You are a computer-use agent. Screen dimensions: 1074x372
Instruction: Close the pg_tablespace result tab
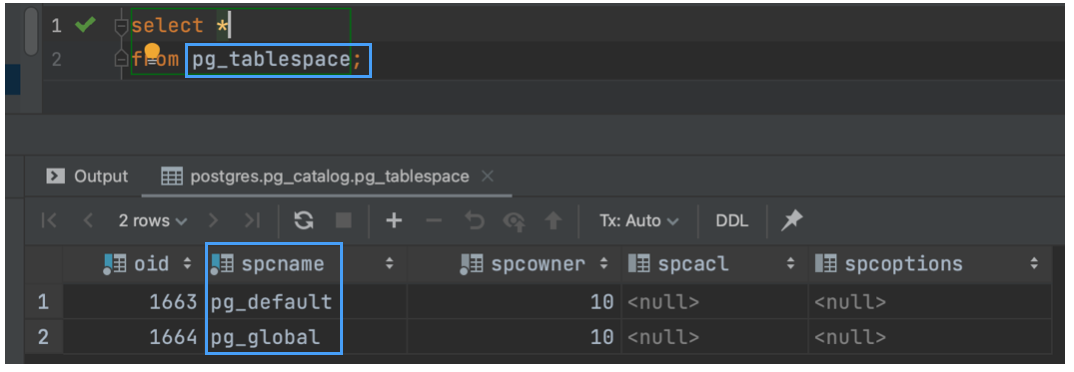click(487, 176)
